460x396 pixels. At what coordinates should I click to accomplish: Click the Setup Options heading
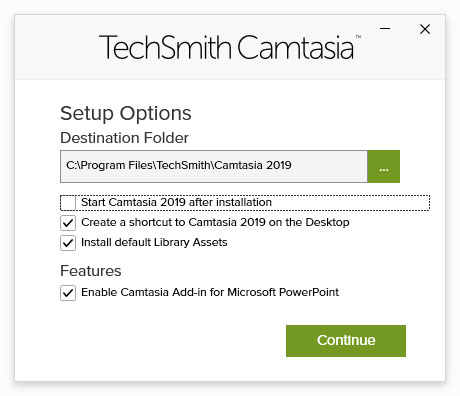pyautogui.click(x=126, y=114)
